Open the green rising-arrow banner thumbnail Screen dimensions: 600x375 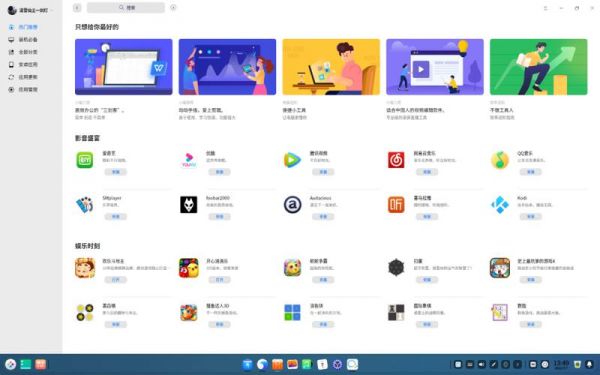click(538, 67)
